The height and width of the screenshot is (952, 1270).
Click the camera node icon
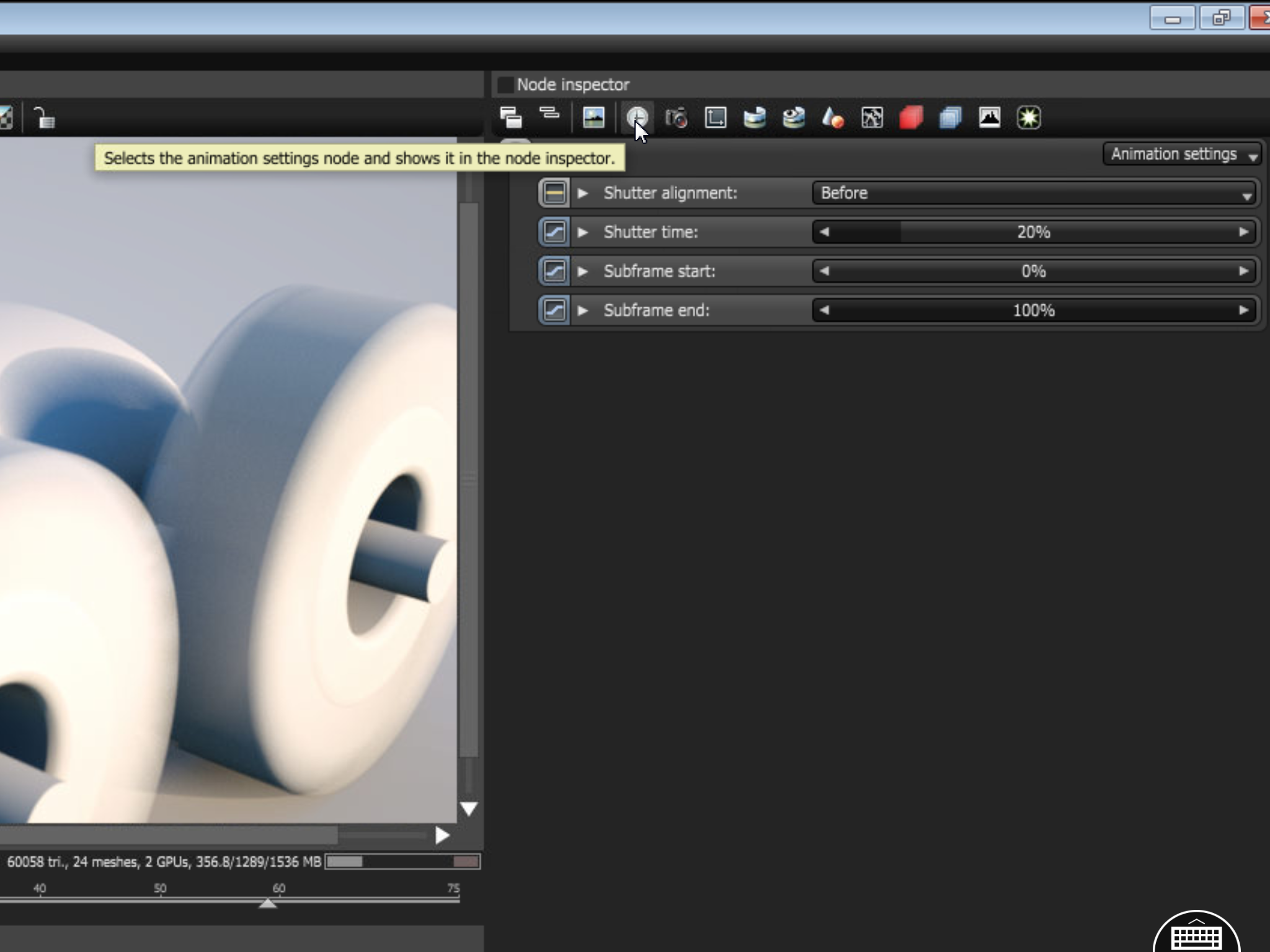click(x=676, y=117)
